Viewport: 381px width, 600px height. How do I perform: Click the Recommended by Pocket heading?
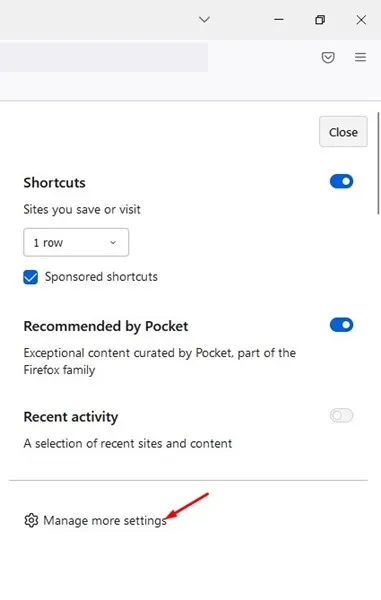pyautogui.click(x=106, y=326)
